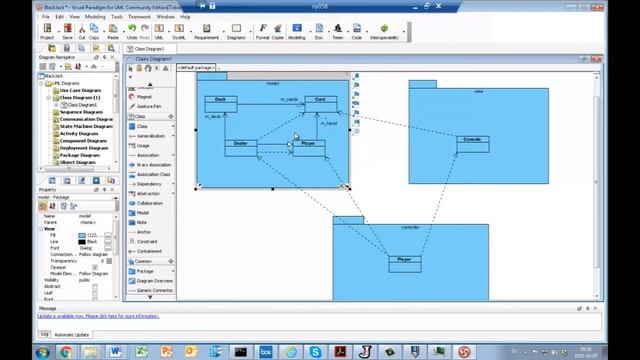640x360 pixels.
Task: Open the Association tool variants arrow
Action: pos(173,155)
